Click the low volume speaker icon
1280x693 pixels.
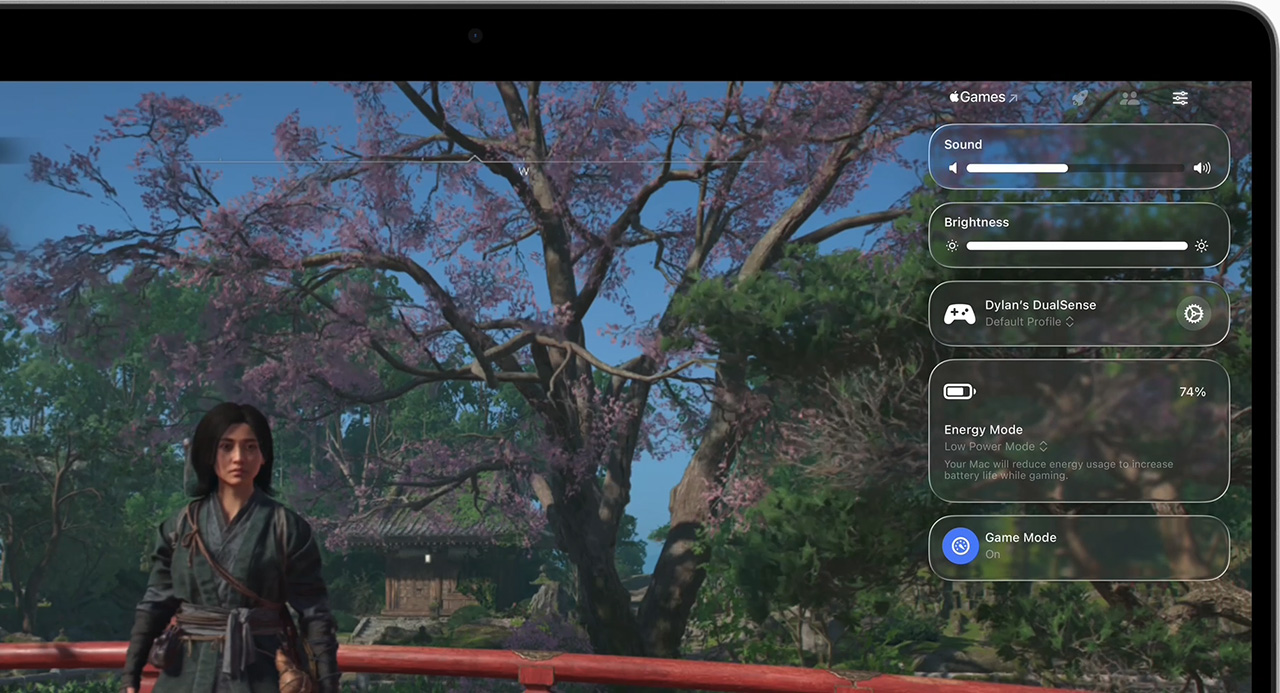tap(953, 168)
